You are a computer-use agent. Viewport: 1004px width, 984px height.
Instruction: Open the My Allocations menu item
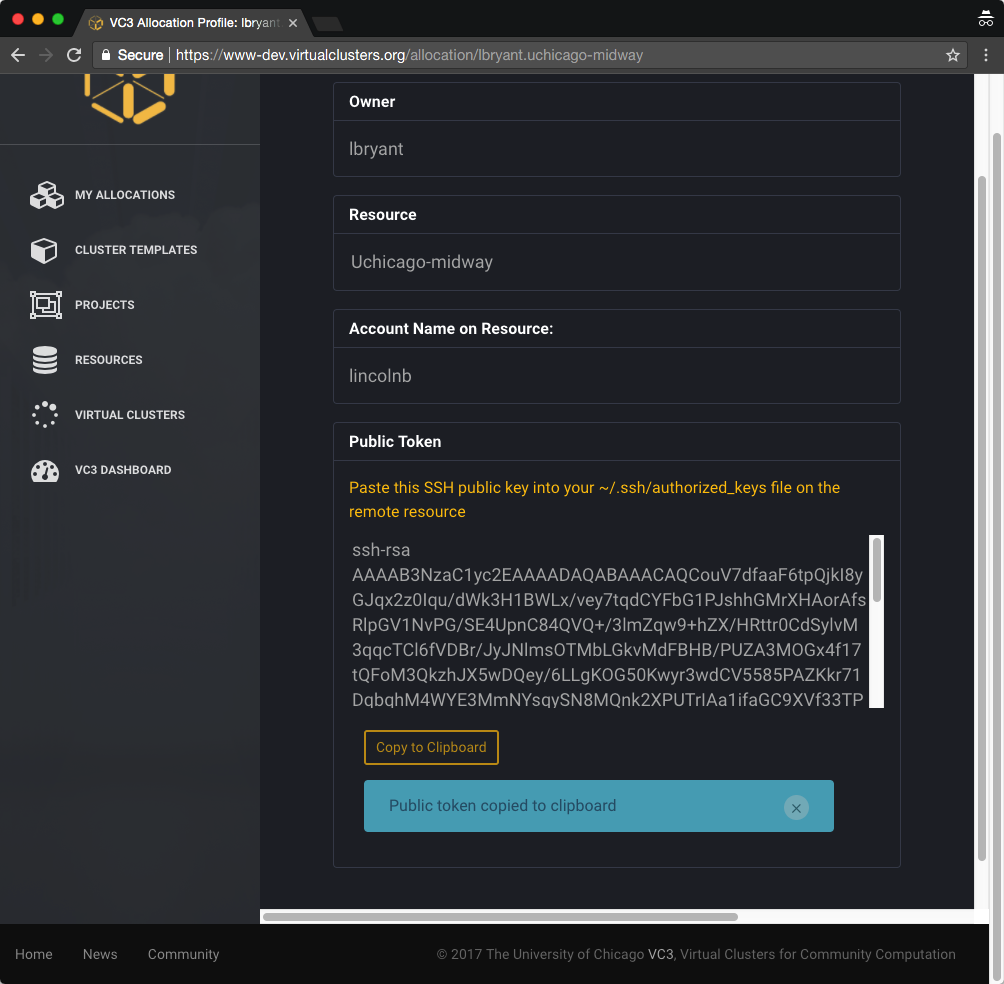click(x=125, y=195)
